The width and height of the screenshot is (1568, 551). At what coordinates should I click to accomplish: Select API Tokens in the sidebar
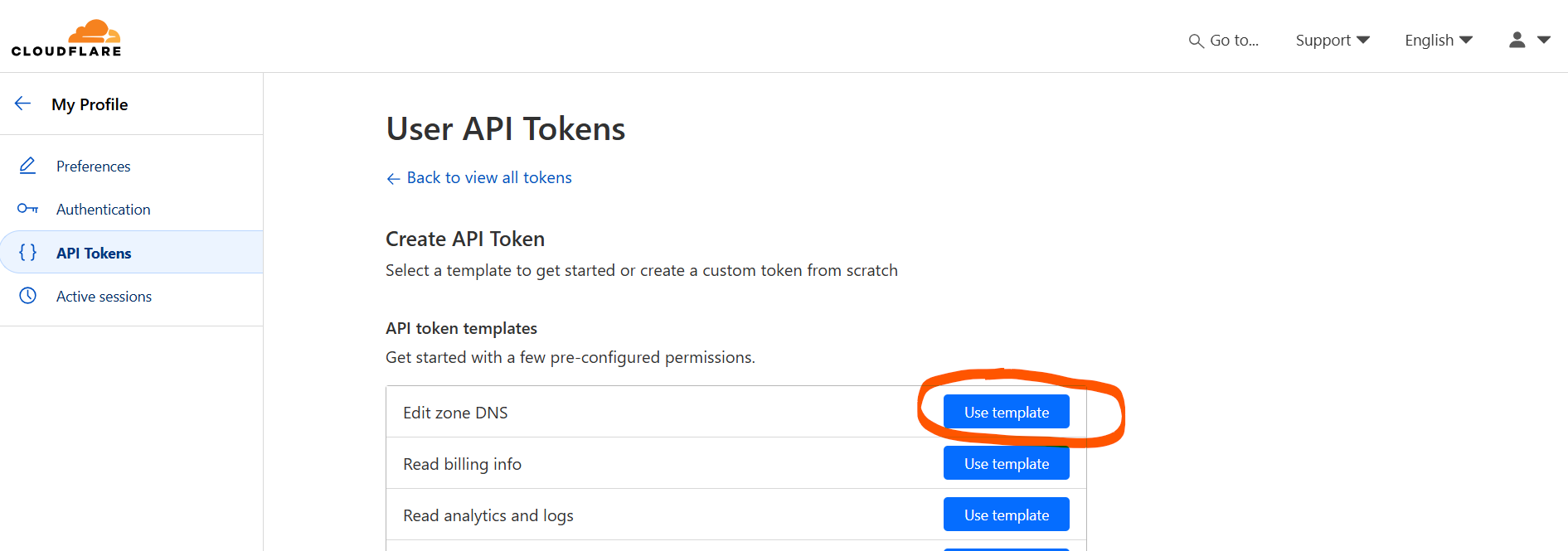(94, 253)
